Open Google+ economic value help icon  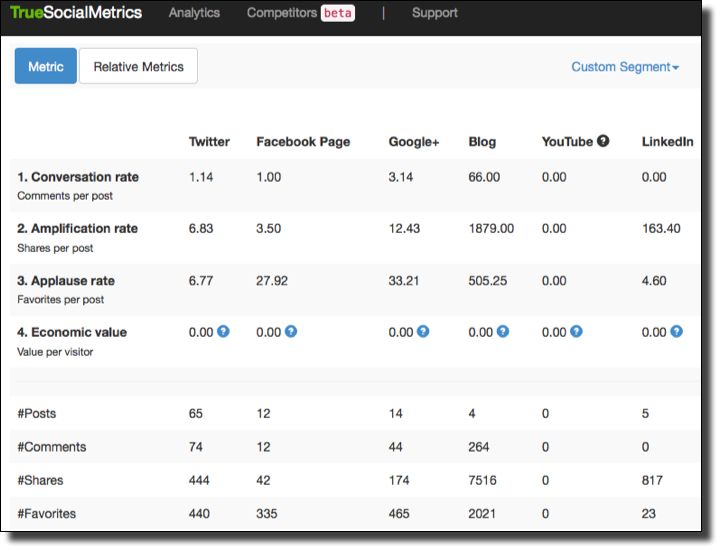point(423,331)
